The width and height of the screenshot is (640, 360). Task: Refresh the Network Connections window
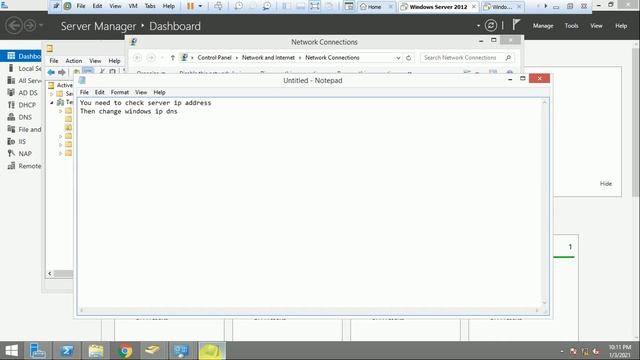click(408, 58)
